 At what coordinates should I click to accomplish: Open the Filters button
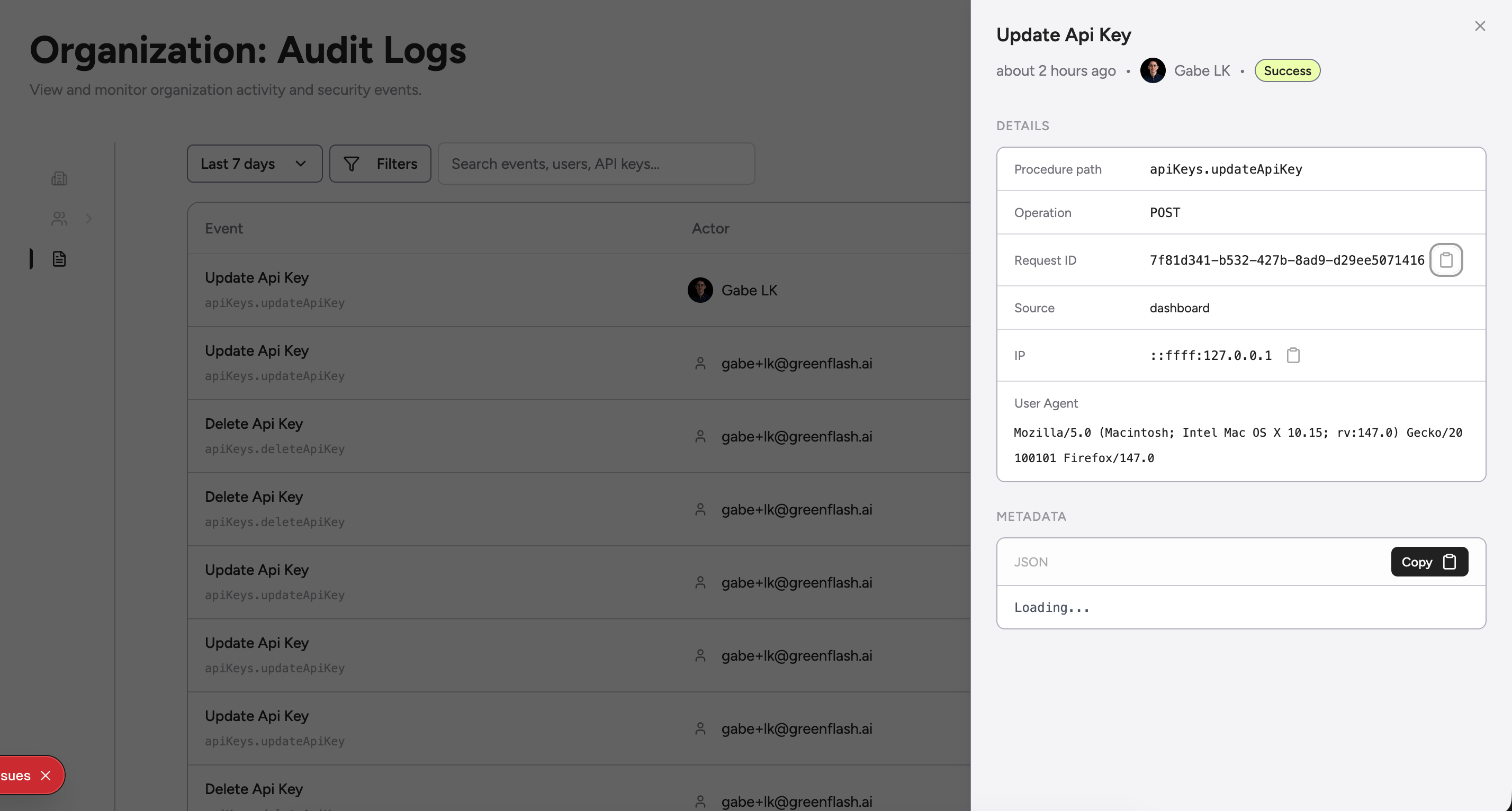tap(380, 164)
